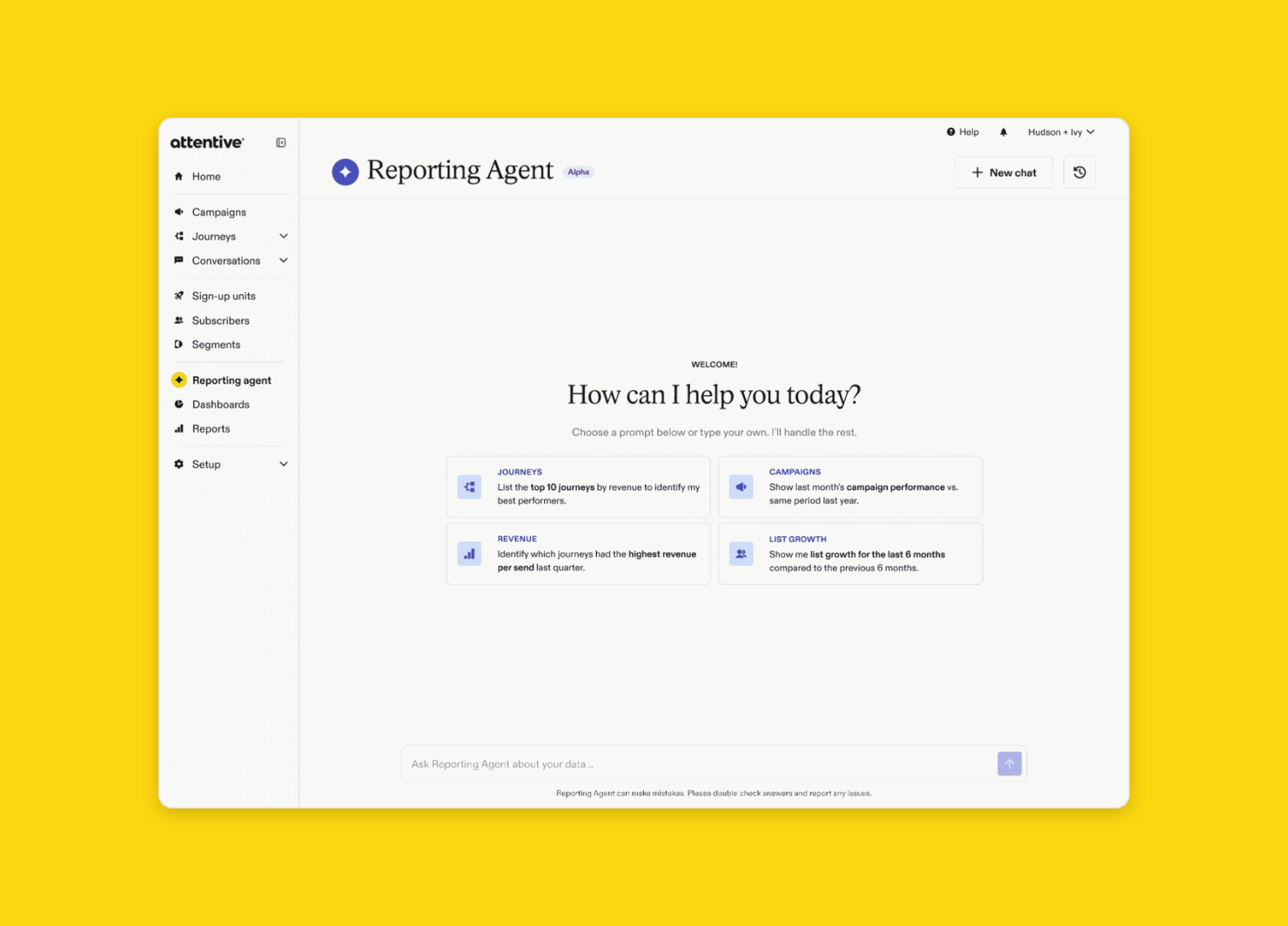Click the Journeys flow icon in sidebar

click(179, 237)
